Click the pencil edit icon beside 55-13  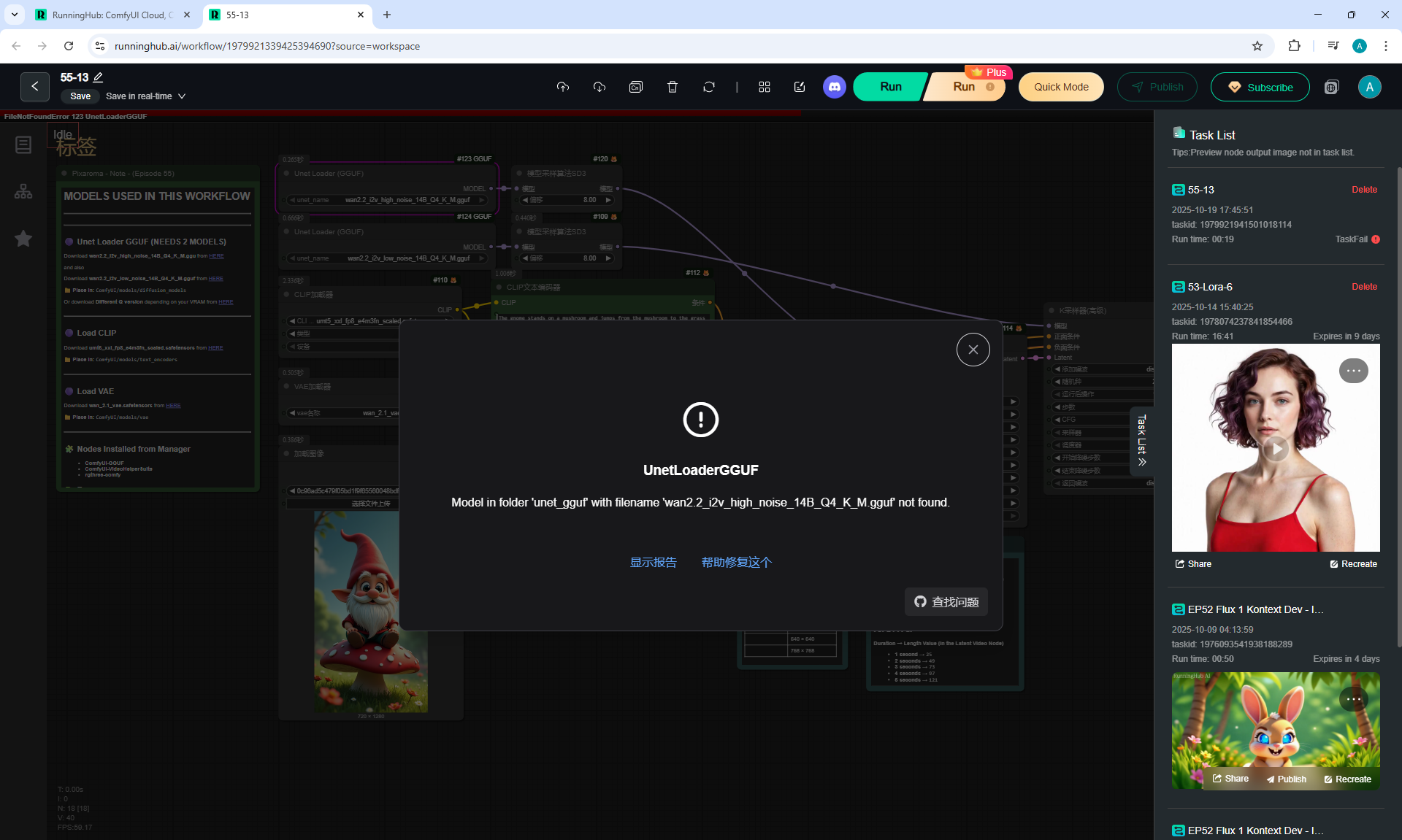tap(99, 77)
